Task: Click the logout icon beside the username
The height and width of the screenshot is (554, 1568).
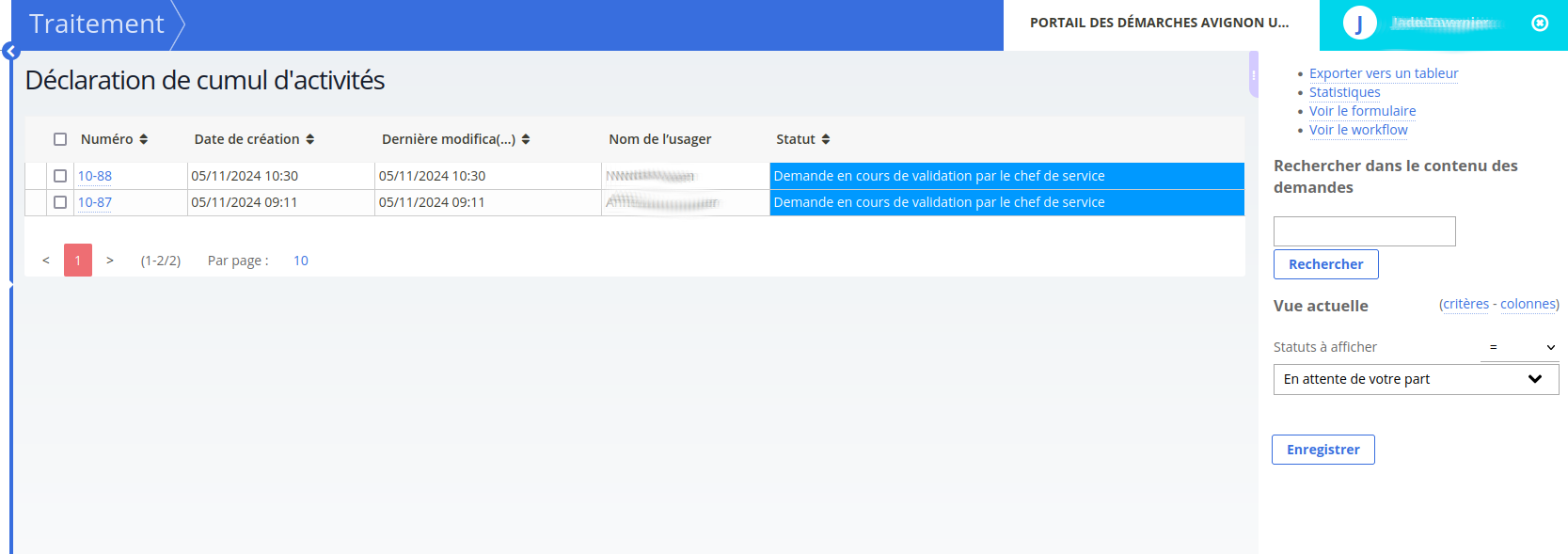Action: tap(1540, 24)
